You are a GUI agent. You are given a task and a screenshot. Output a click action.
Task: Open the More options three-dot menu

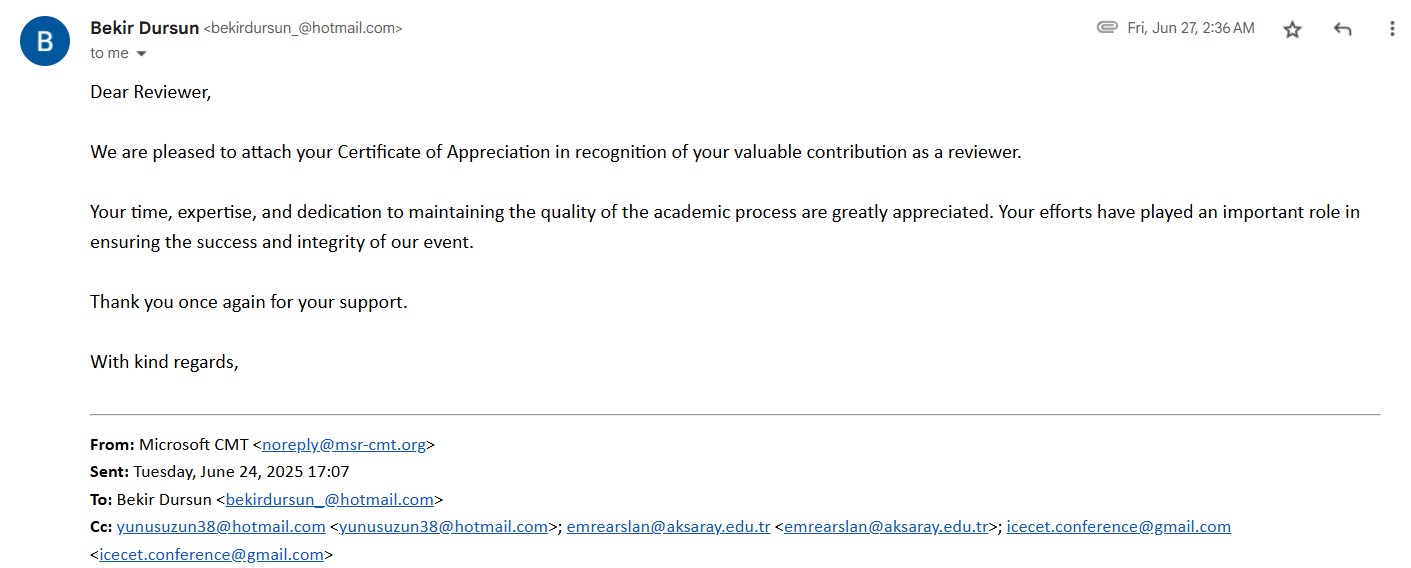(x=1391, y=29)
